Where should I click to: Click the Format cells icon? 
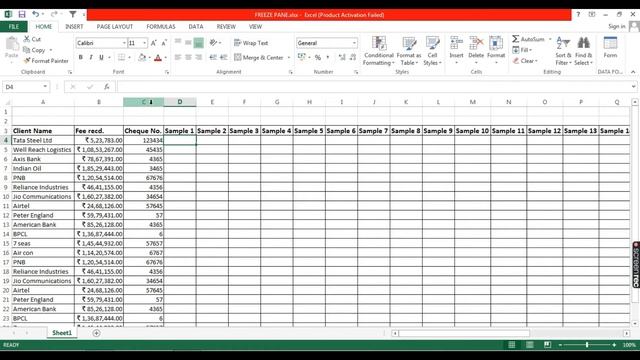(x=496, y=43)
